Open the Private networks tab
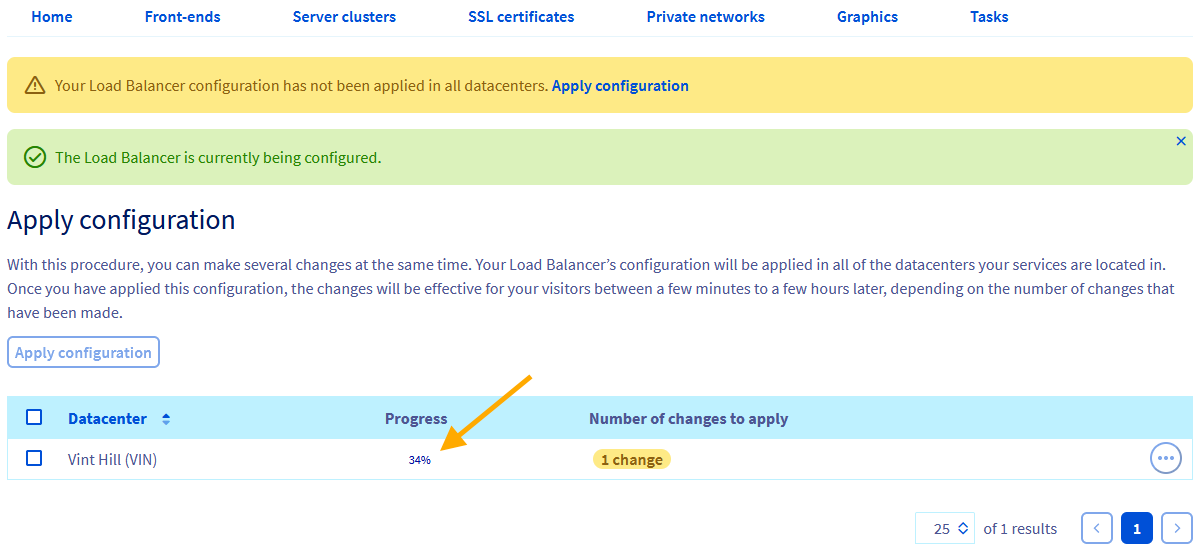 pyautogui.click(x=705, y=17)
